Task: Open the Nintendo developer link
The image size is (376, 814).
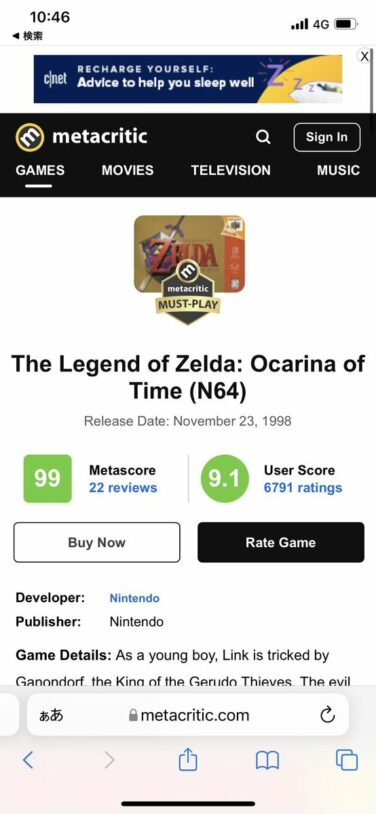Action: click(x=135, y=598)
